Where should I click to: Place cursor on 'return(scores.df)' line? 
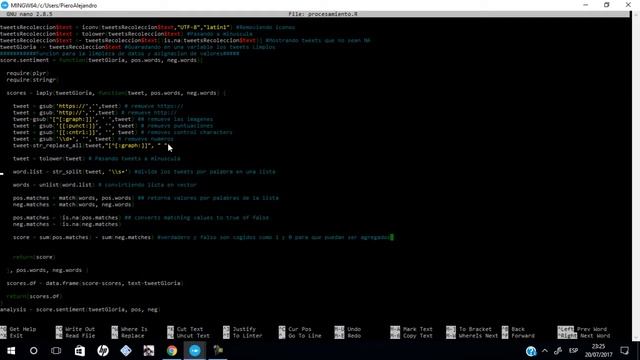tap(34, 296)
